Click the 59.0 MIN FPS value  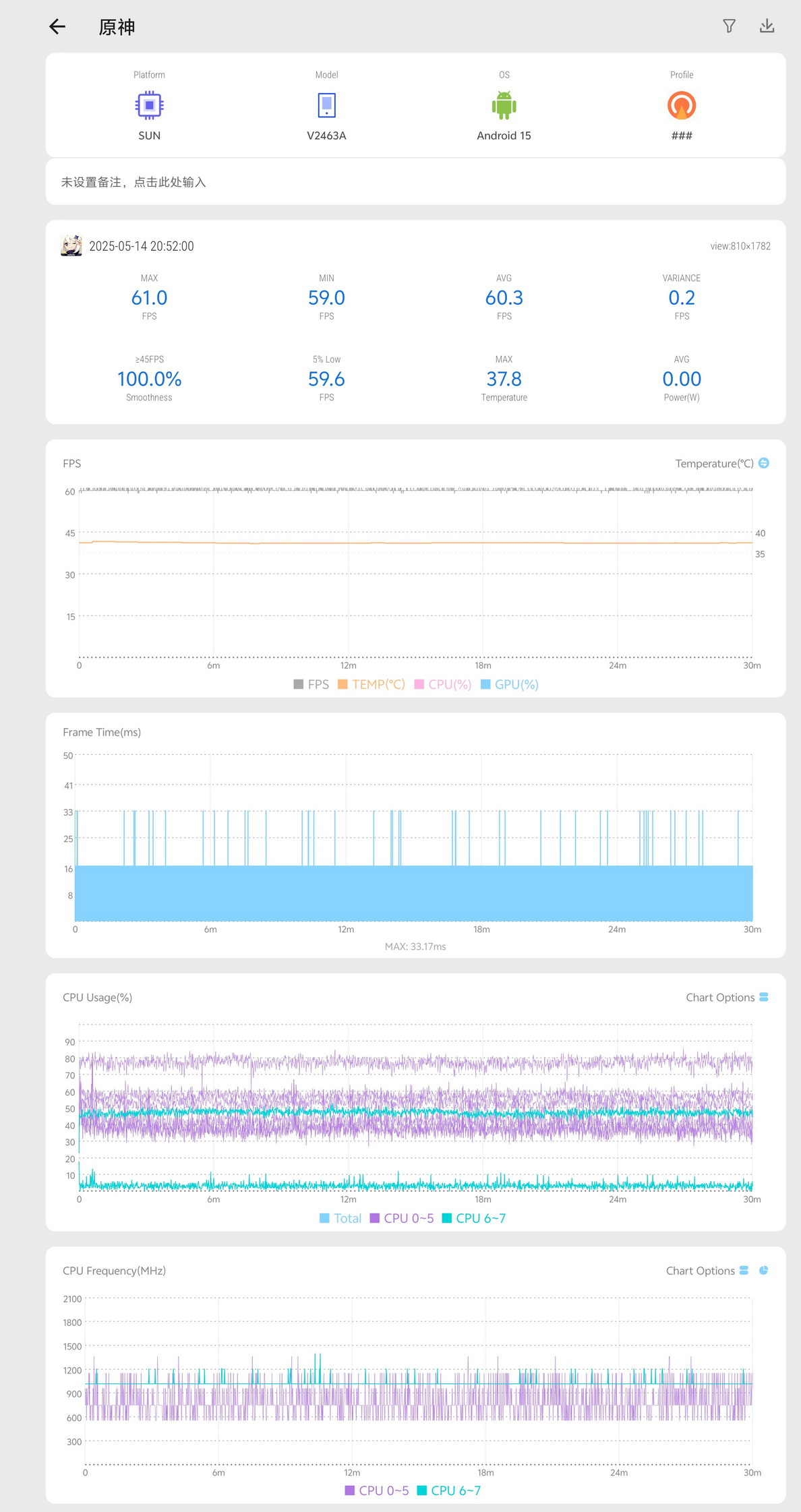[x=326, y=297]
